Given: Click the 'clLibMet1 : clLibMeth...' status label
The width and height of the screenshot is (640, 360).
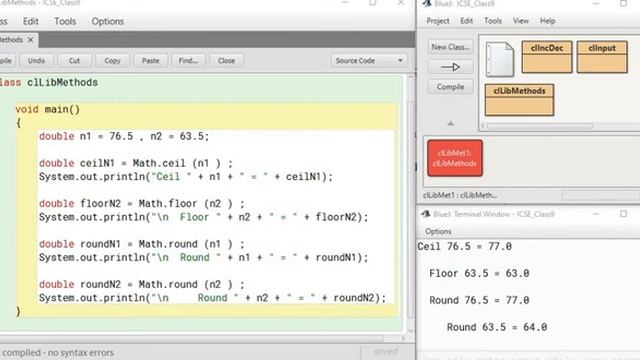Looking at the screenshot, I should 460,196.
